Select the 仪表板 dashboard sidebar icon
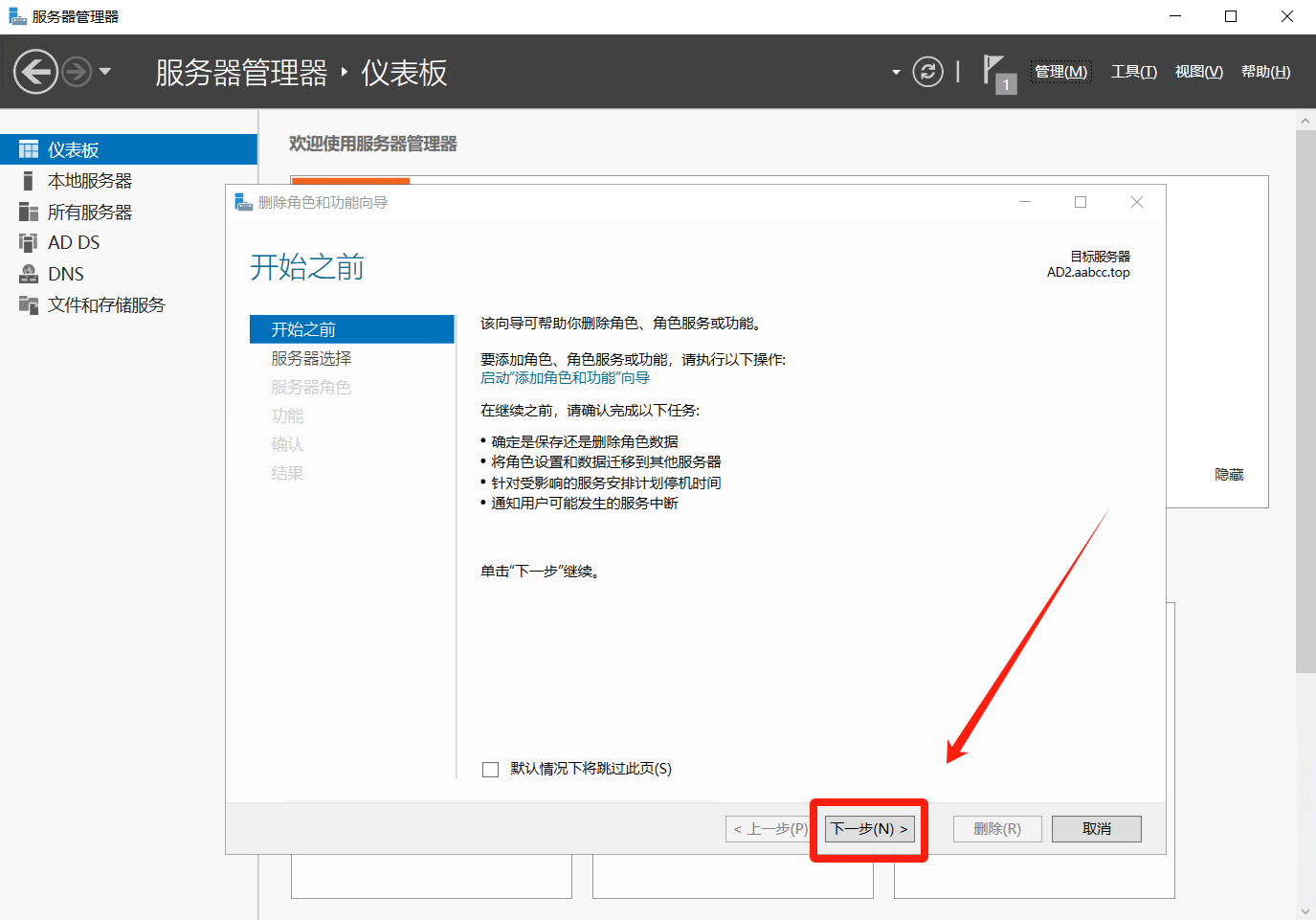Viewport: 1316px width, 920px height. [29, 150]
